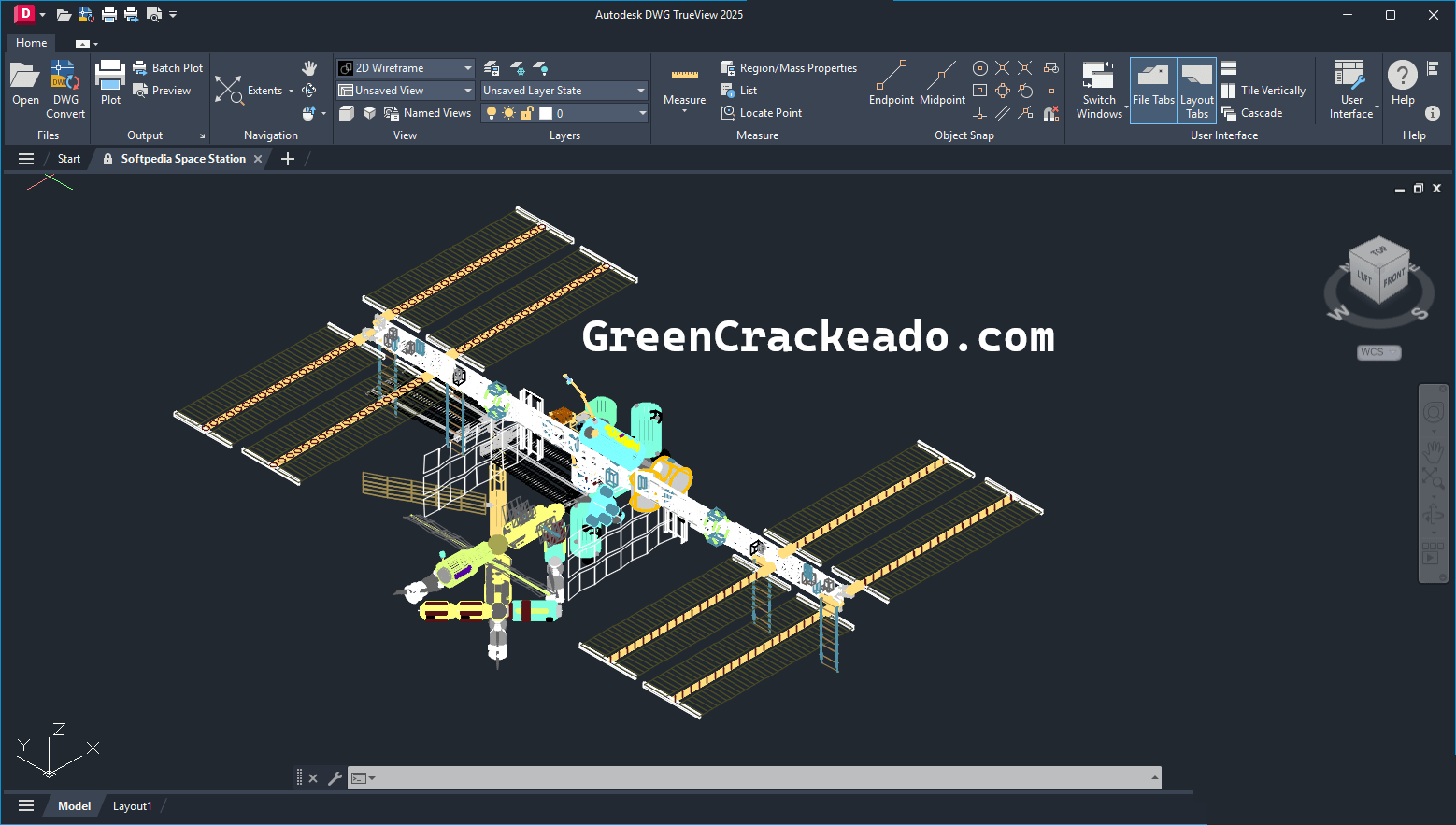This screenshot has width=1456, height=825.
Task: Click the Region/Mass Properties tool
Action: pos(789,68)
